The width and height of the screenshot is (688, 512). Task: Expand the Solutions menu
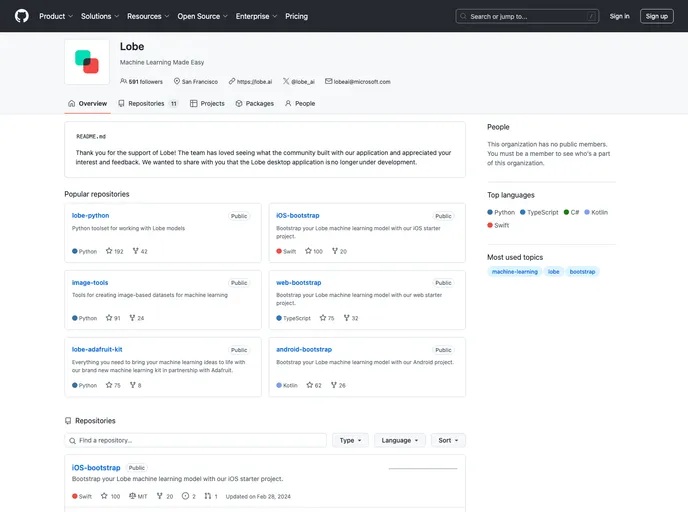pyautogui.click(x=100, y=16)
